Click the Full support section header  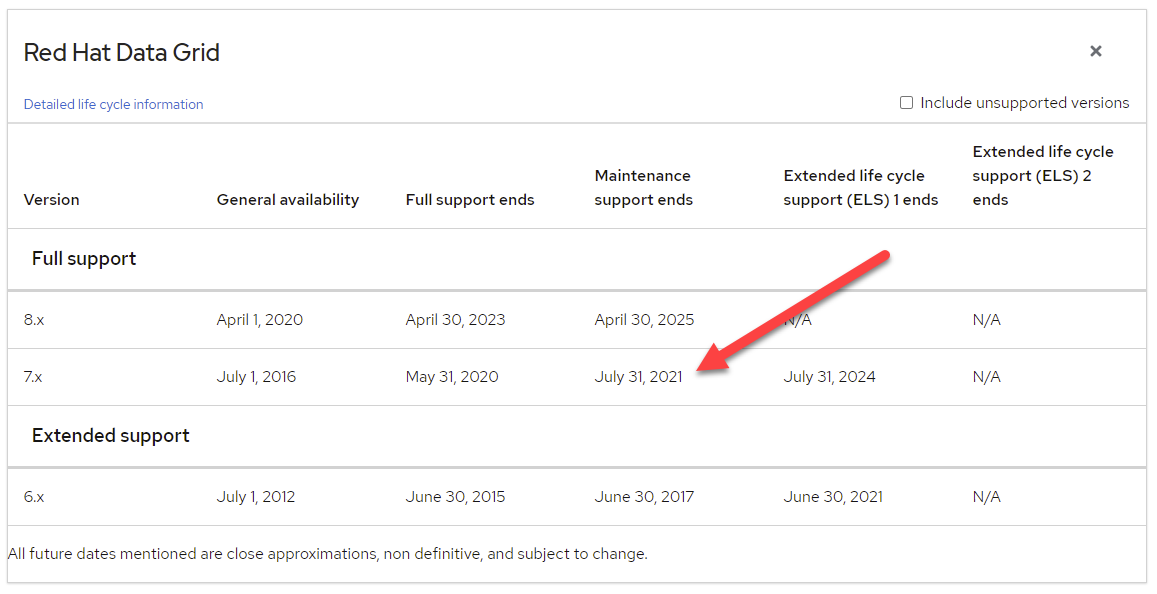(x=84, y=258)
